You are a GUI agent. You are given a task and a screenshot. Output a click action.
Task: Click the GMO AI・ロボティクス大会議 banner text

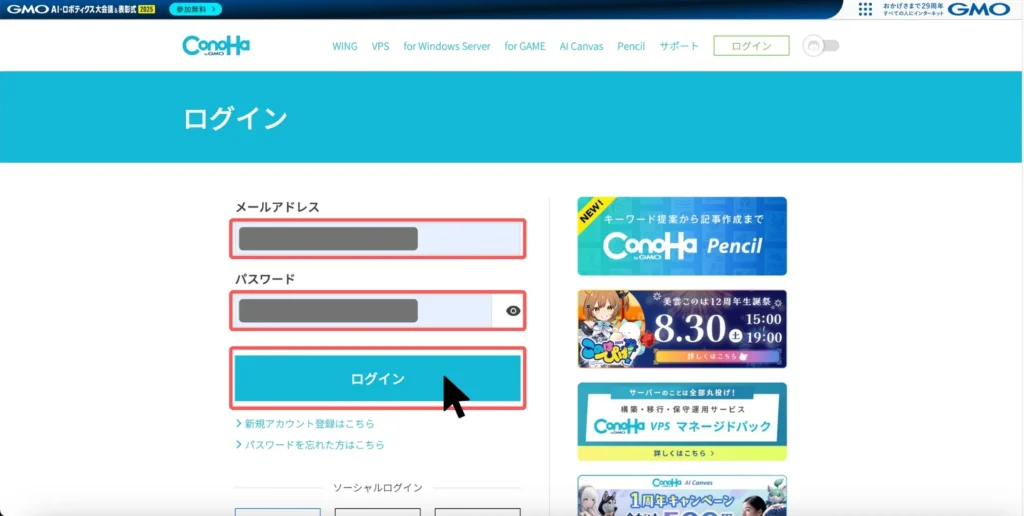pos(81,9)
